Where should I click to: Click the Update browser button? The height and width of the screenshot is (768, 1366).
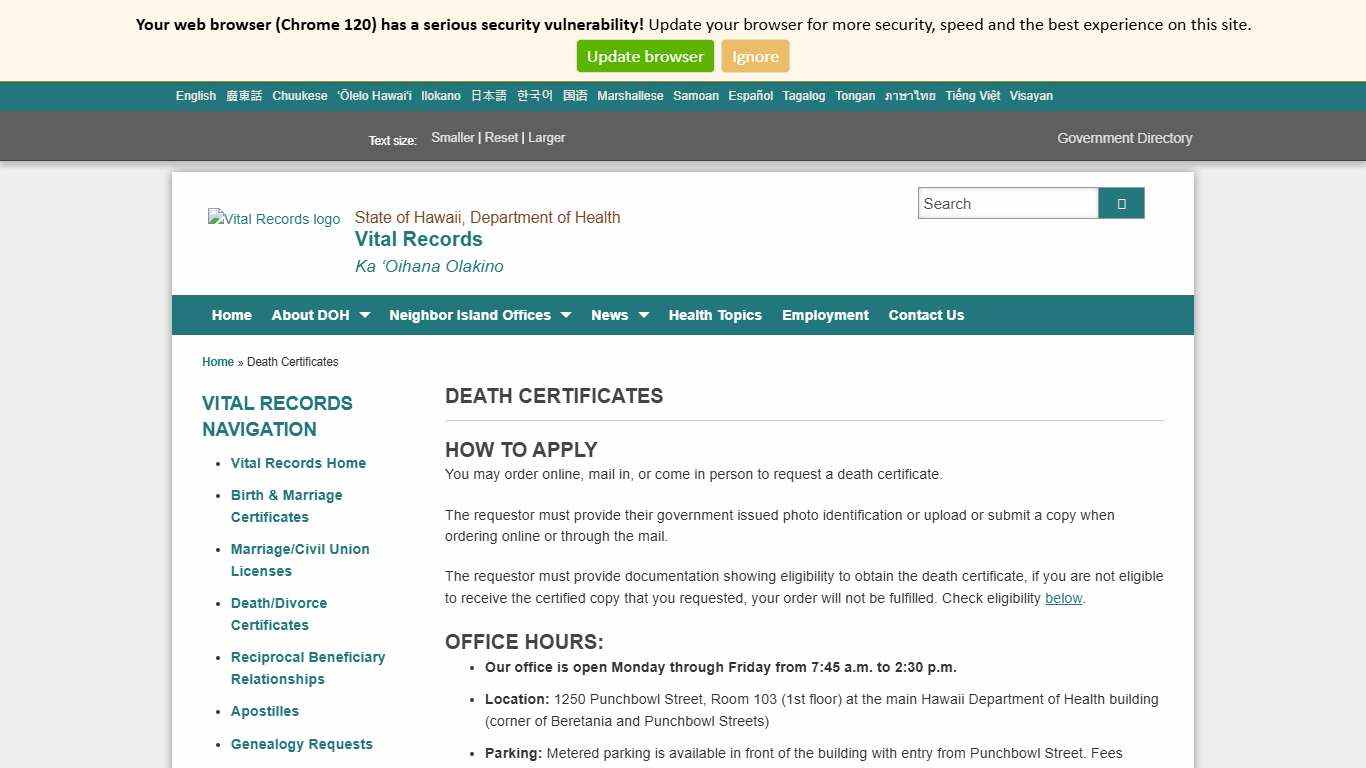coord(644,56)
